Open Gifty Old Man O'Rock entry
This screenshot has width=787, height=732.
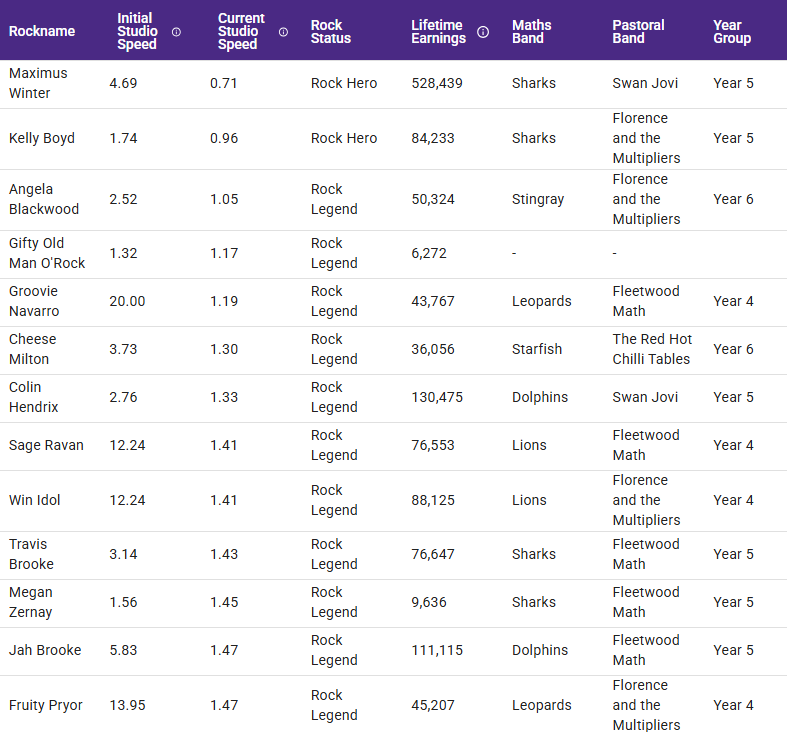(47, 253)
